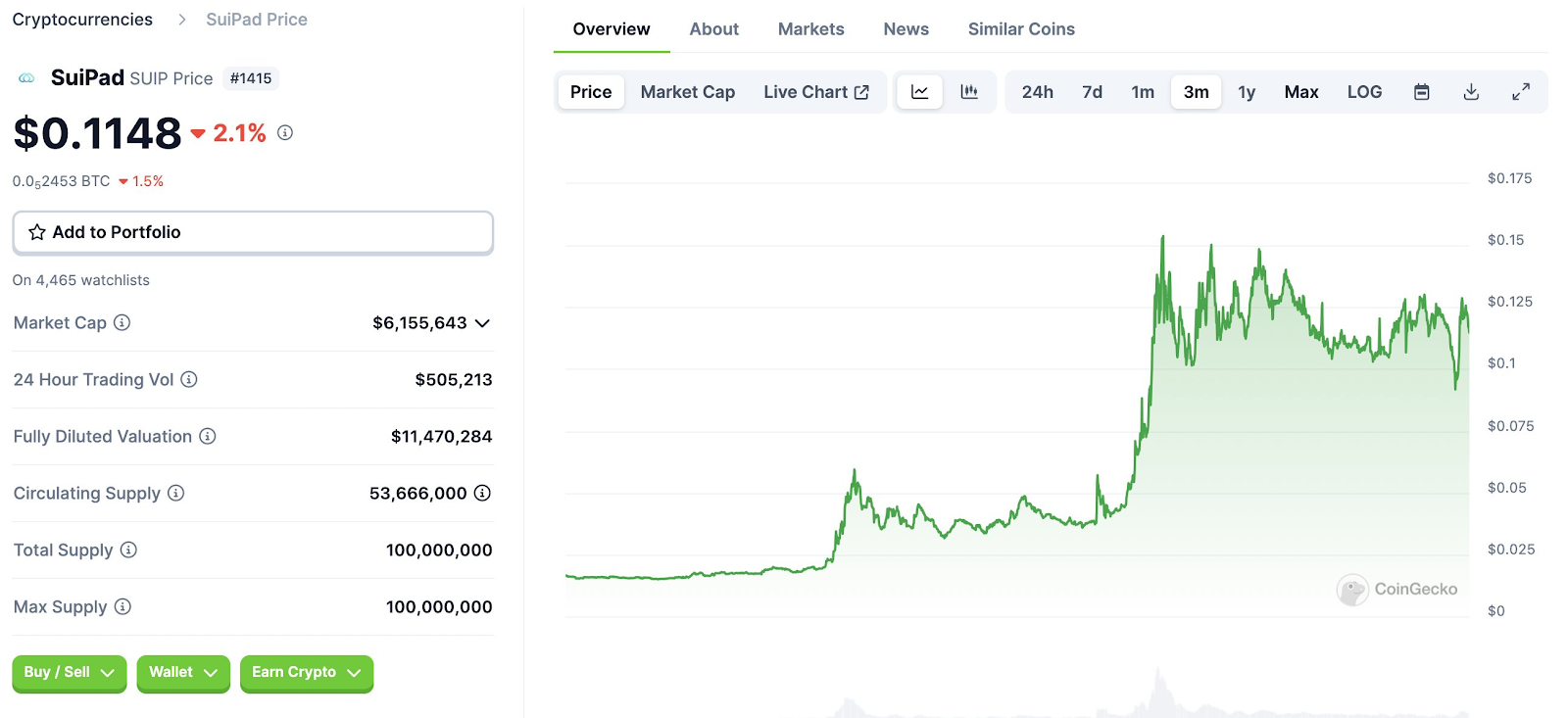Switch to the Overview tab
The height and width of the screenshot is (718, 1568).
coord(612,29)
